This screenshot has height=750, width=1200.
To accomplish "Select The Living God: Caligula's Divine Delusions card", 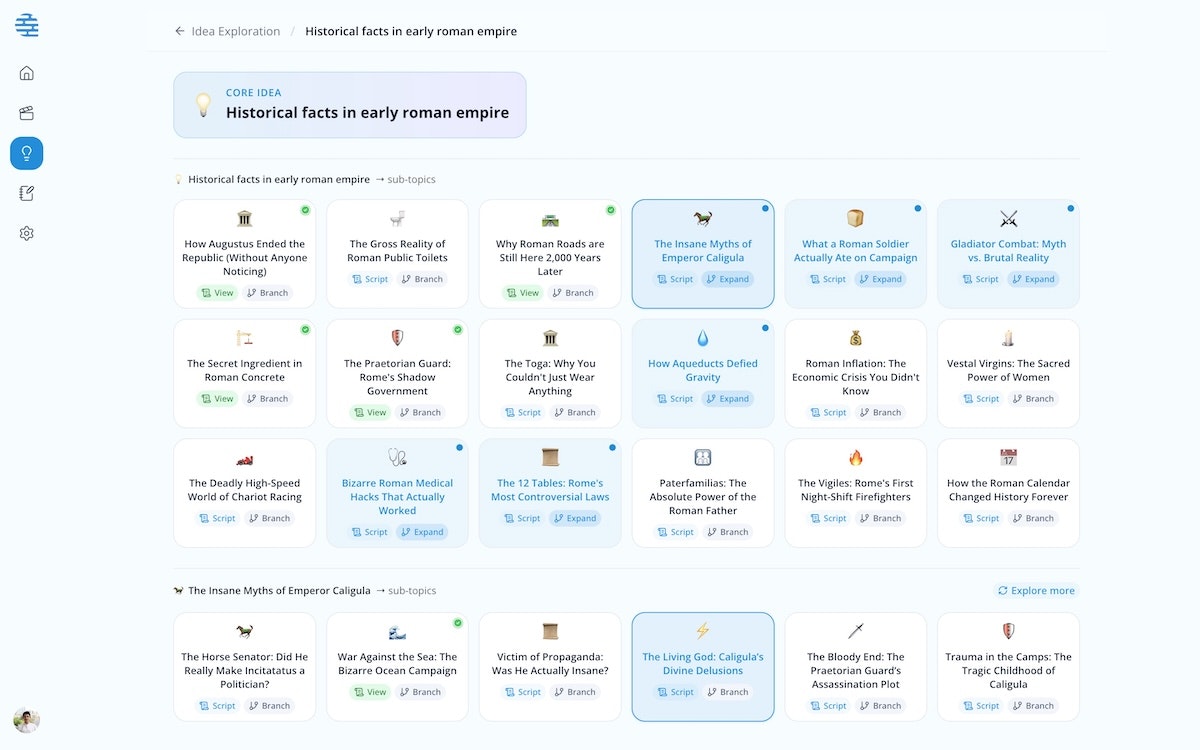I will (703, 667).
